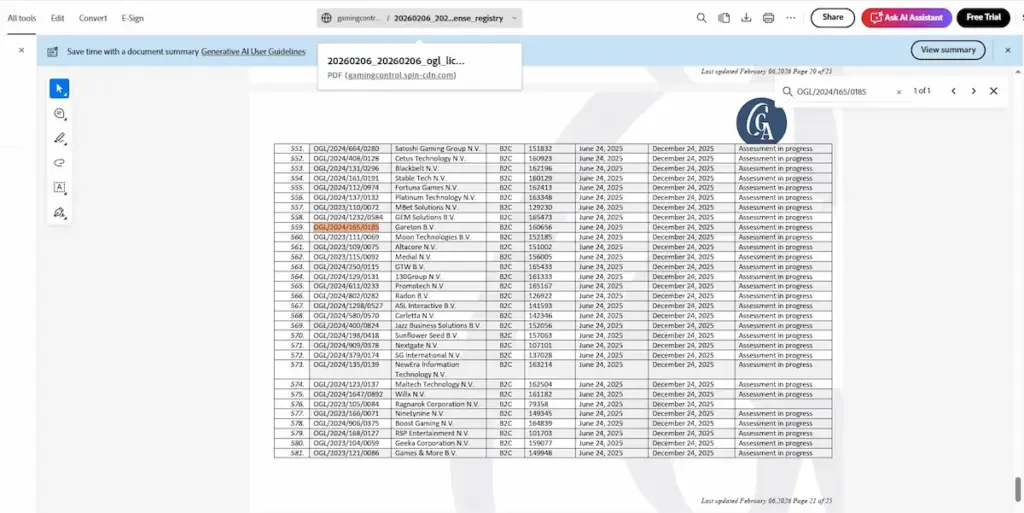Open the three-dots more options menu

tap(791, 18)
